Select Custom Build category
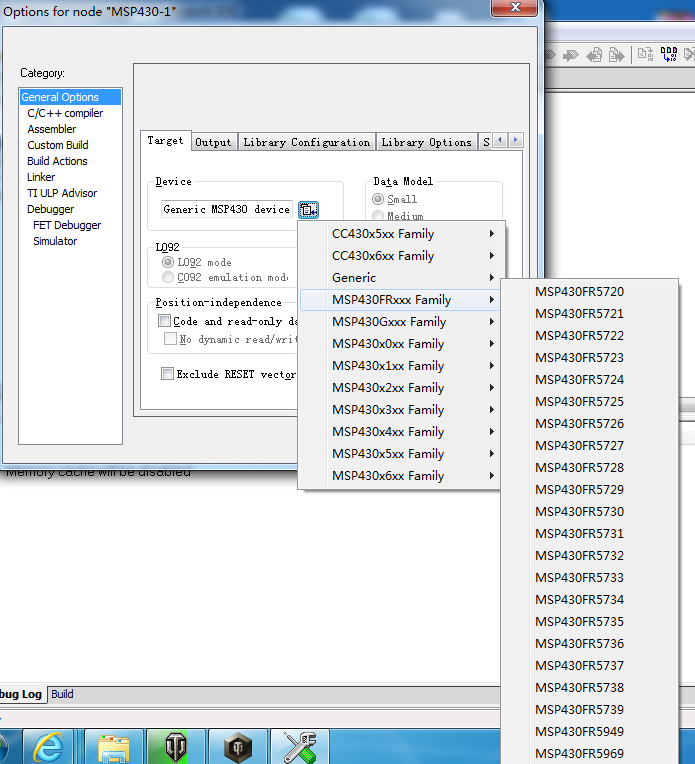Image resolution: width=695 pixels, height=764 pixels. click(58, 145)
